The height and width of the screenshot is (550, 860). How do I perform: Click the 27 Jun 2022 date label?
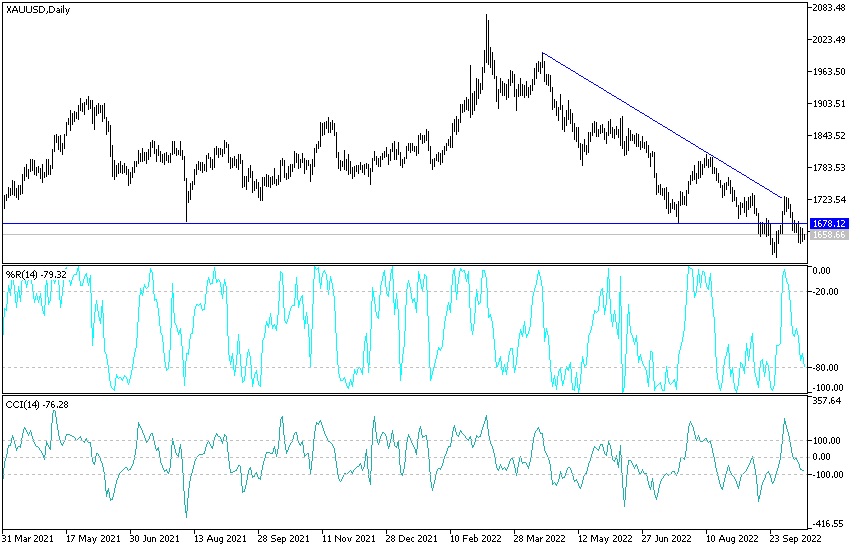(667, 538)
